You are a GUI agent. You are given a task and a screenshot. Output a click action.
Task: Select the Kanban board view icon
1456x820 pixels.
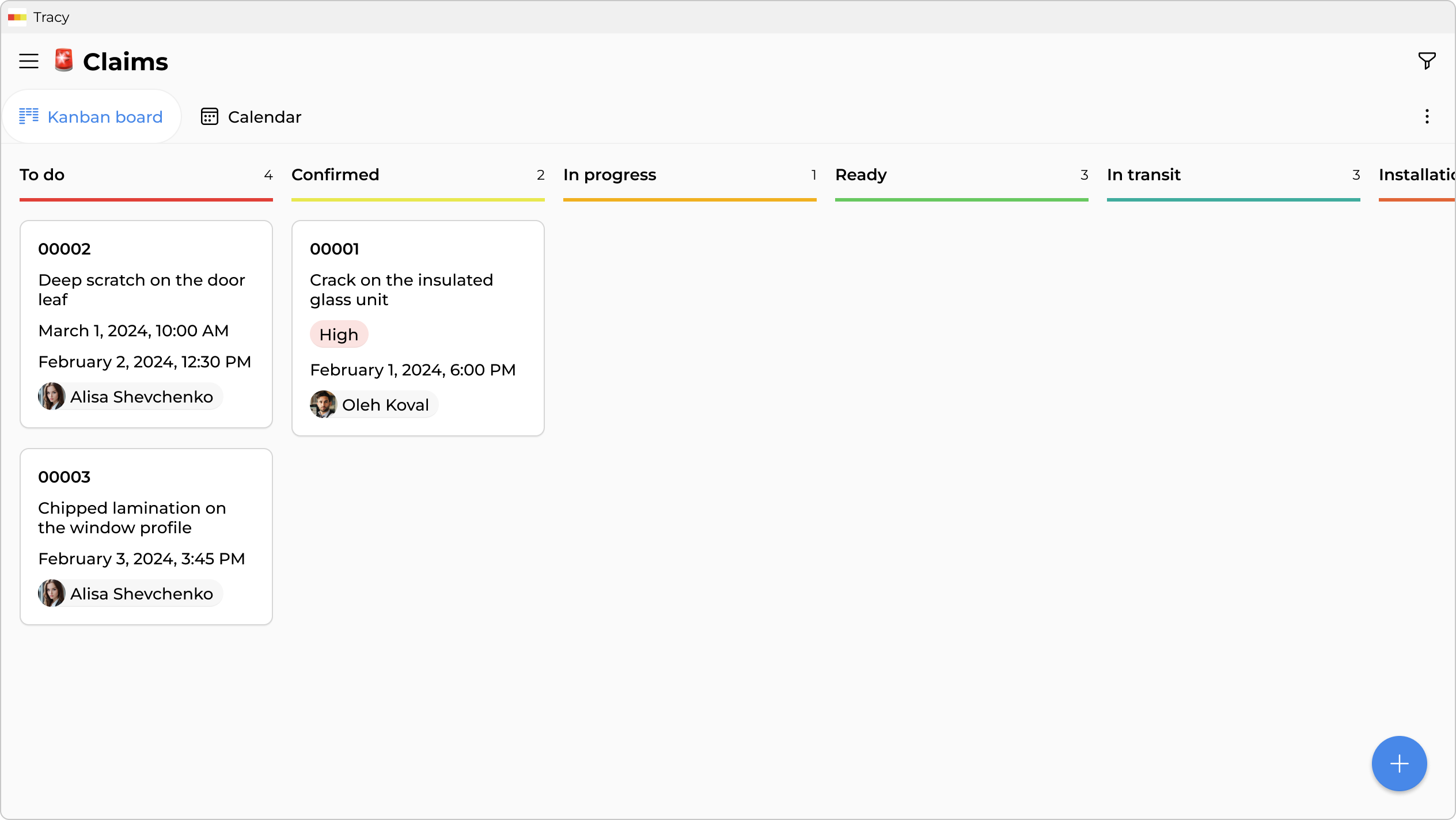click(x=29, y=116)
